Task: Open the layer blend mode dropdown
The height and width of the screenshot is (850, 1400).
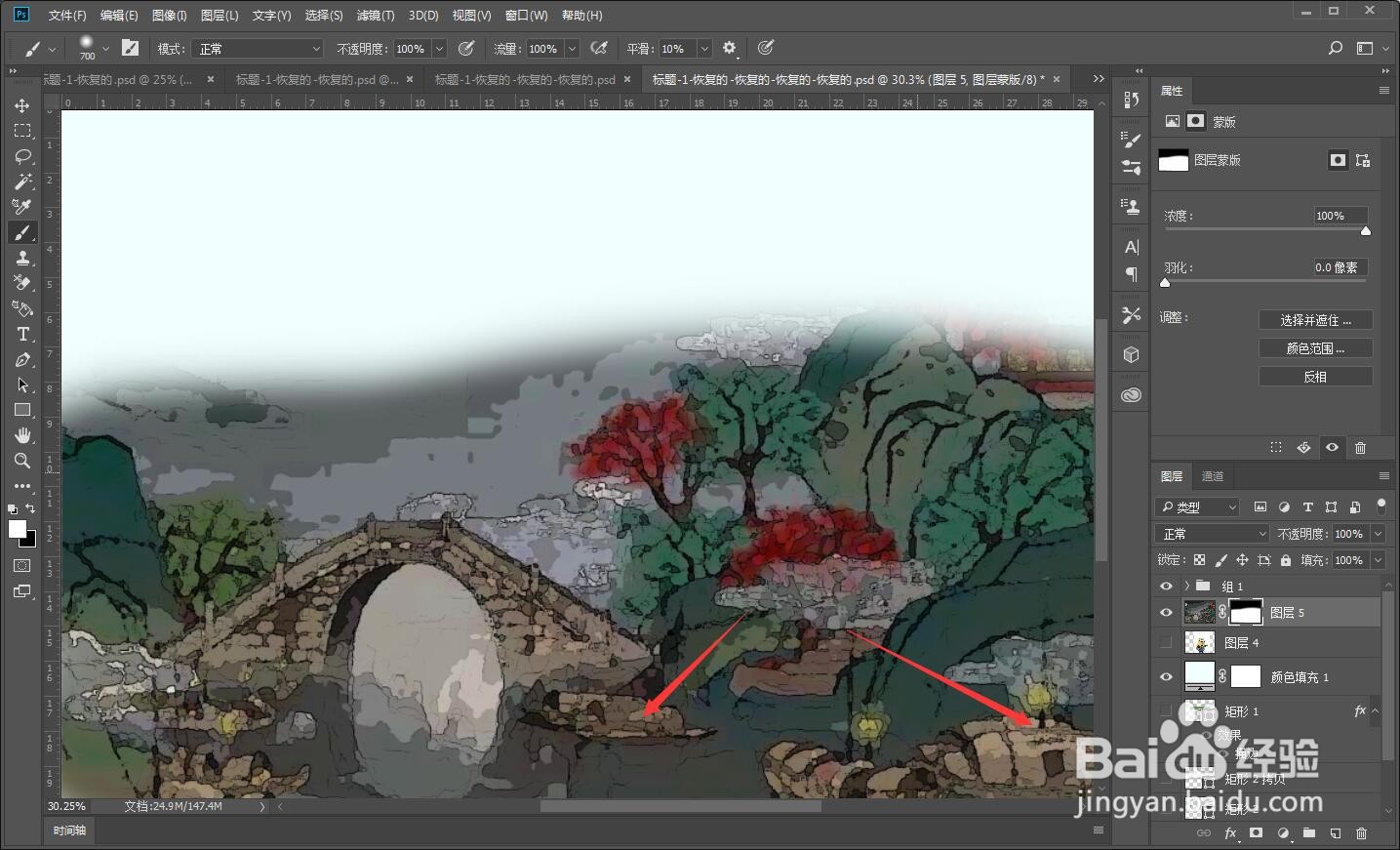Action: [x=1211, y=534]
